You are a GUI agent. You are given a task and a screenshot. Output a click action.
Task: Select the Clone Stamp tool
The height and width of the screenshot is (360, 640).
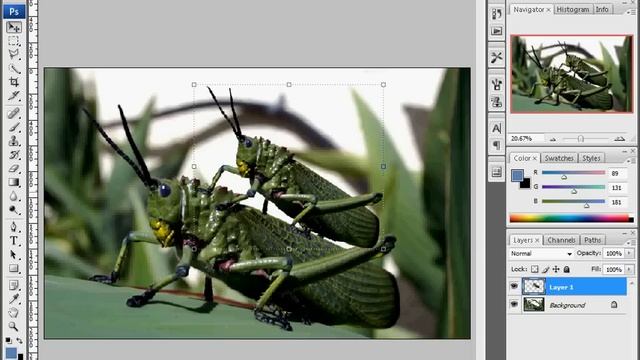click(x=13, y=141)
